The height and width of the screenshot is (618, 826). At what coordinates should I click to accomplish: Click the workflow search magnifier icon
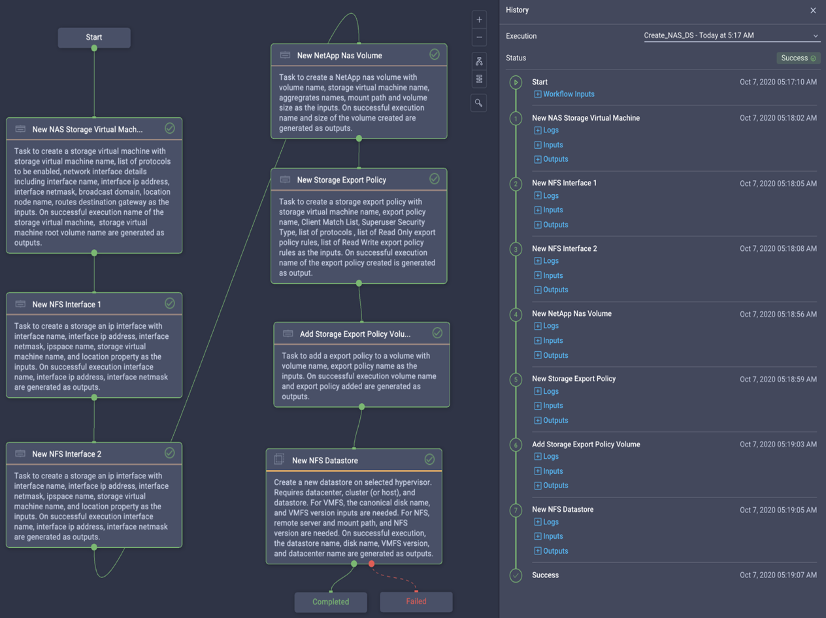pyautogui.click(x=478, y=103)
